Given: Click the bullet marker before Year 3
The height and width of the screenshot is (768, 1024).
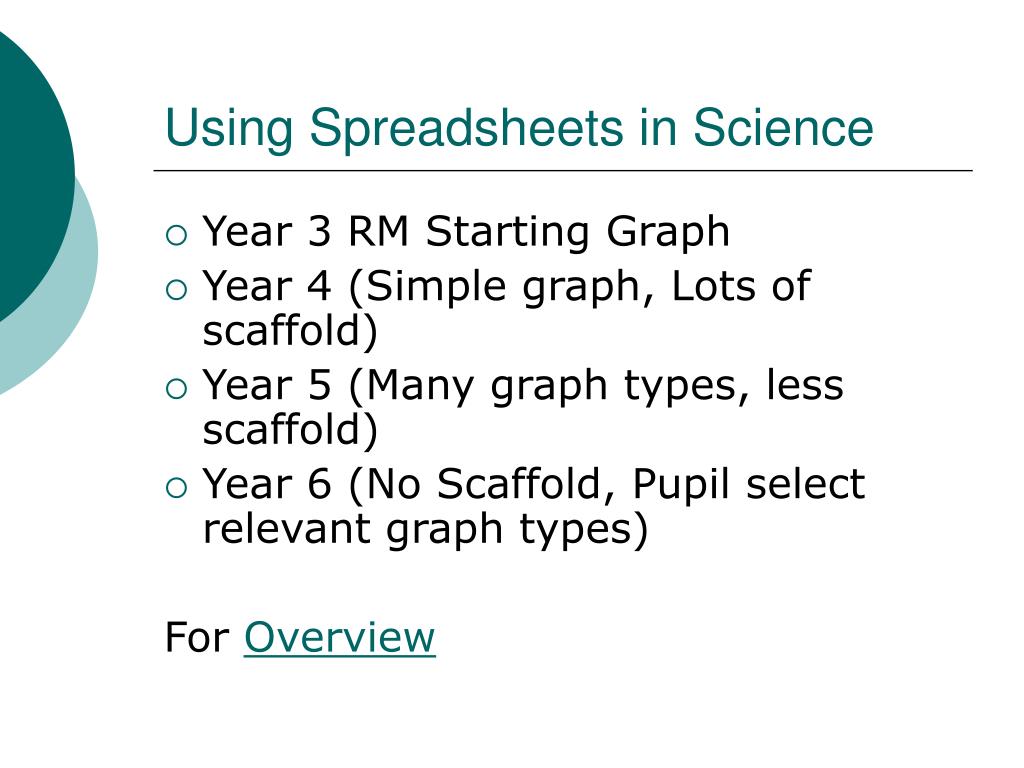Looking at the screenshot, I should (176, 235).
